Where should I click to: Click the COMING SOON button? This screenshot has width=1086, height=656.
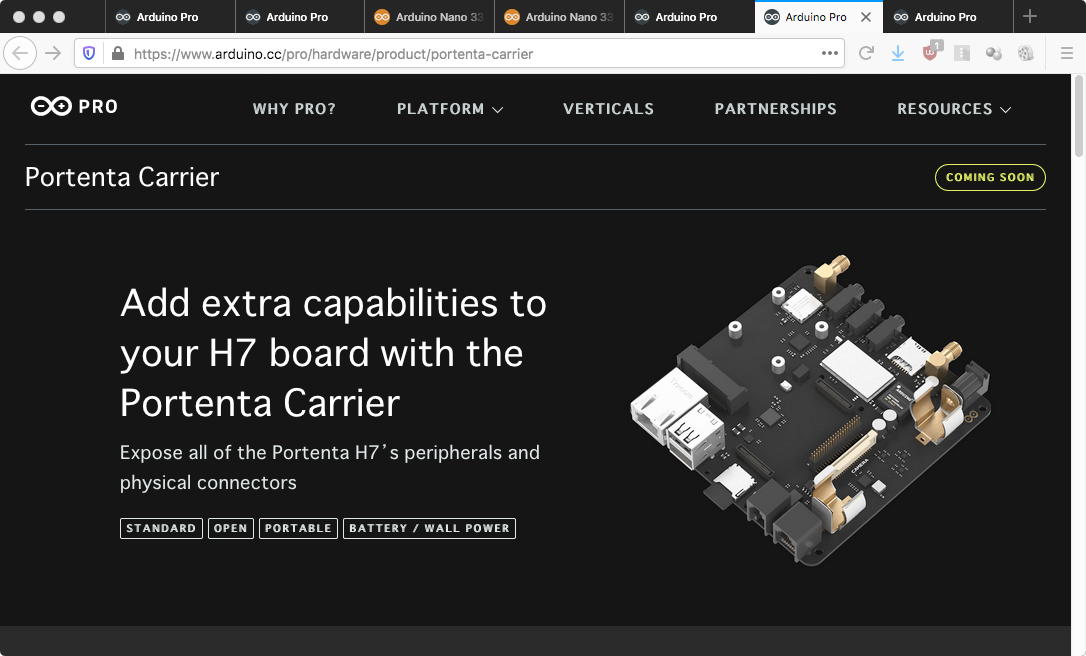point(990,177)
